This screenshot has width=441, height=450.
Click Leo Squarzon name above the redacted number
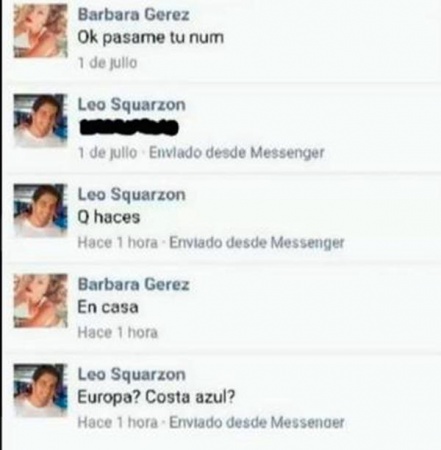point(131,105)
